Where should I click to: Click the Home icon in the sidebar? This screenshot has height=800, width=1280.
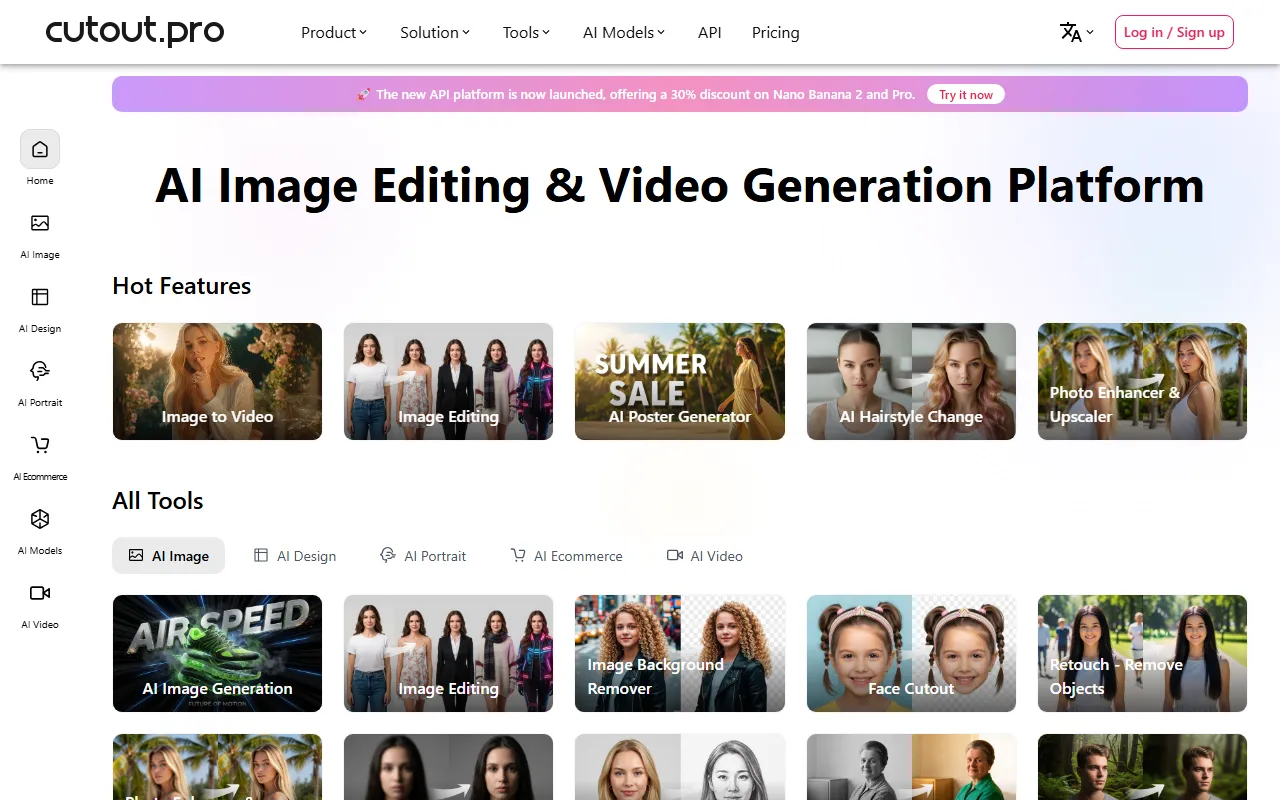coord(40,150)
